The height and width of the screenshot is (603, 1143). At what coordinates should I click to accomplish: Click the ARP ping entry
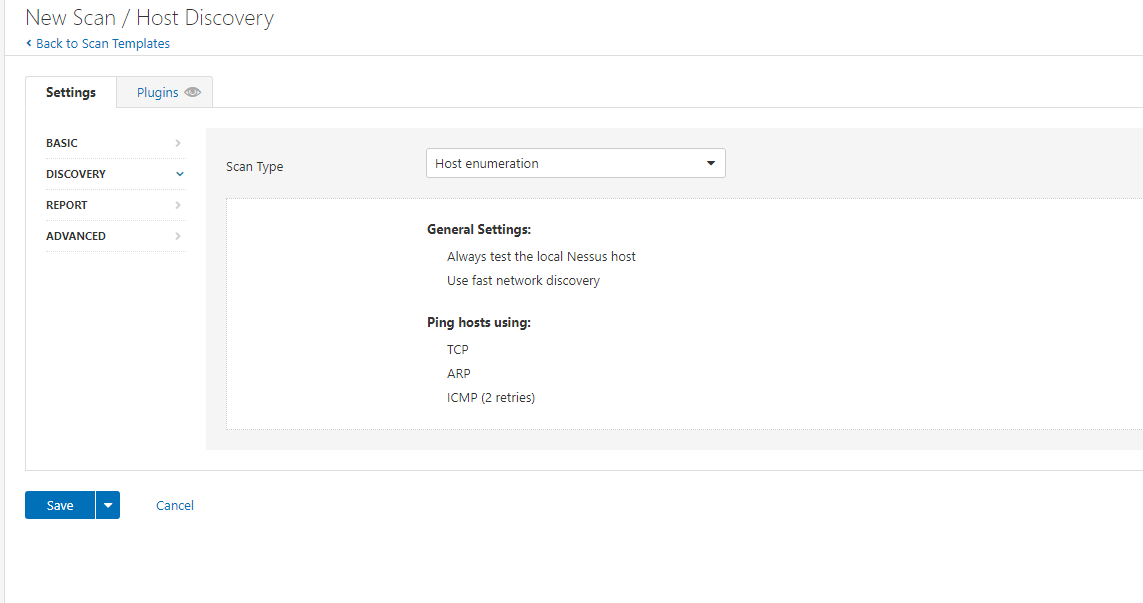(x=459, y=373)
